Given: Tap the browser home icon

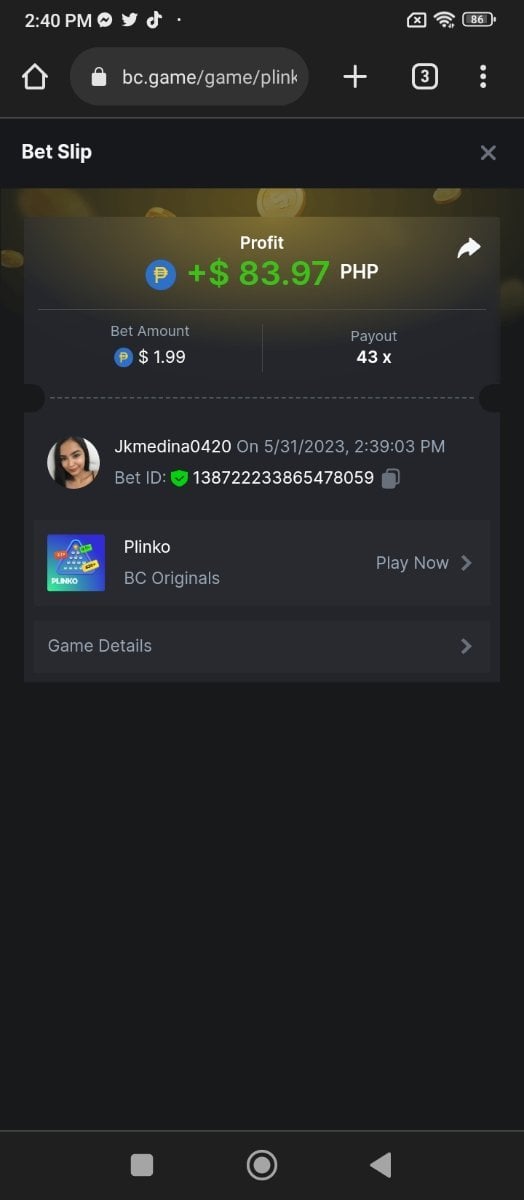Looking at the screenshot, I should [35, 77].
